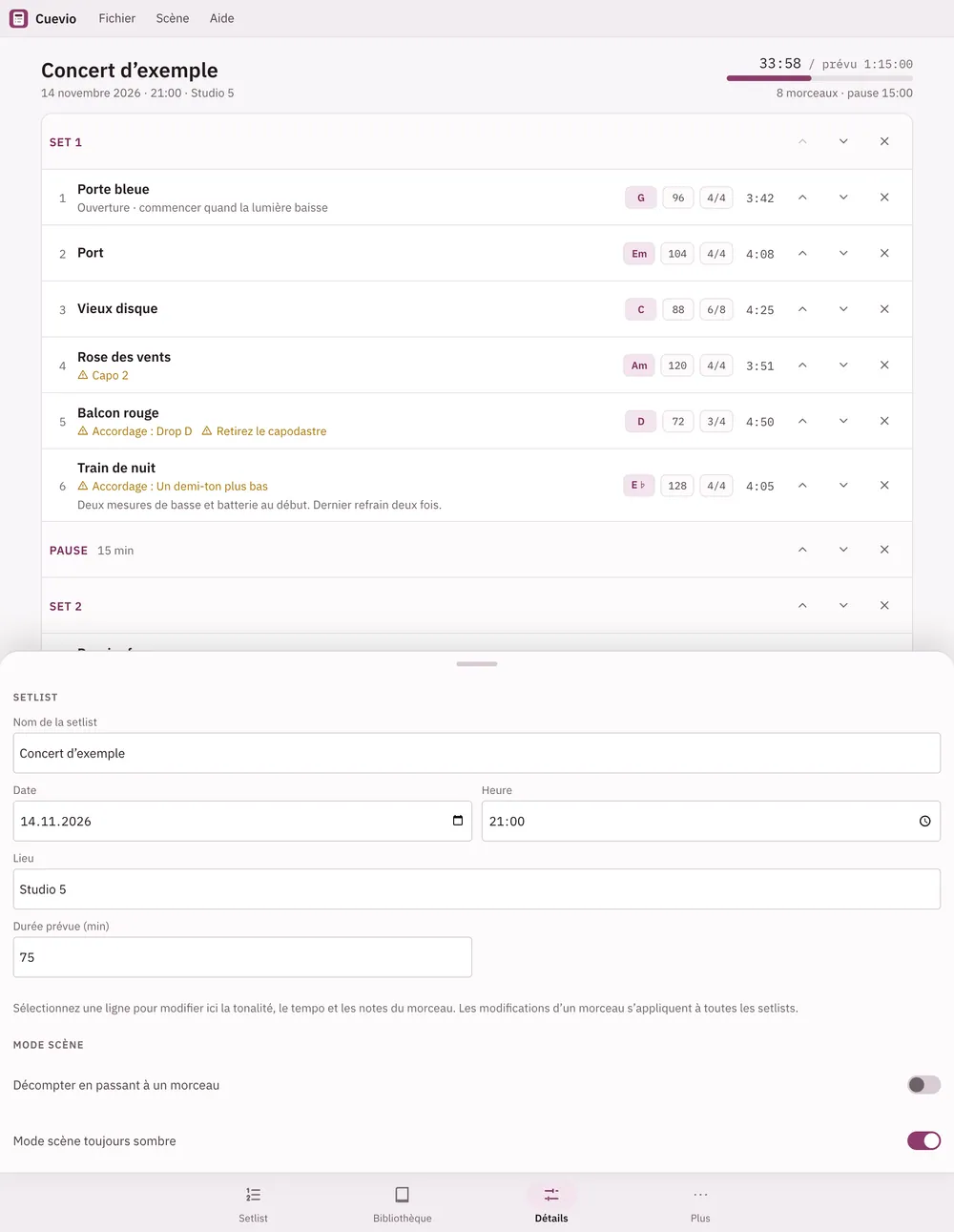The height and width of the screenshot is (1232, 954).
Task: Move Balcon rouge up in the list
Action: pyautogui.click(x=802, y=421)
